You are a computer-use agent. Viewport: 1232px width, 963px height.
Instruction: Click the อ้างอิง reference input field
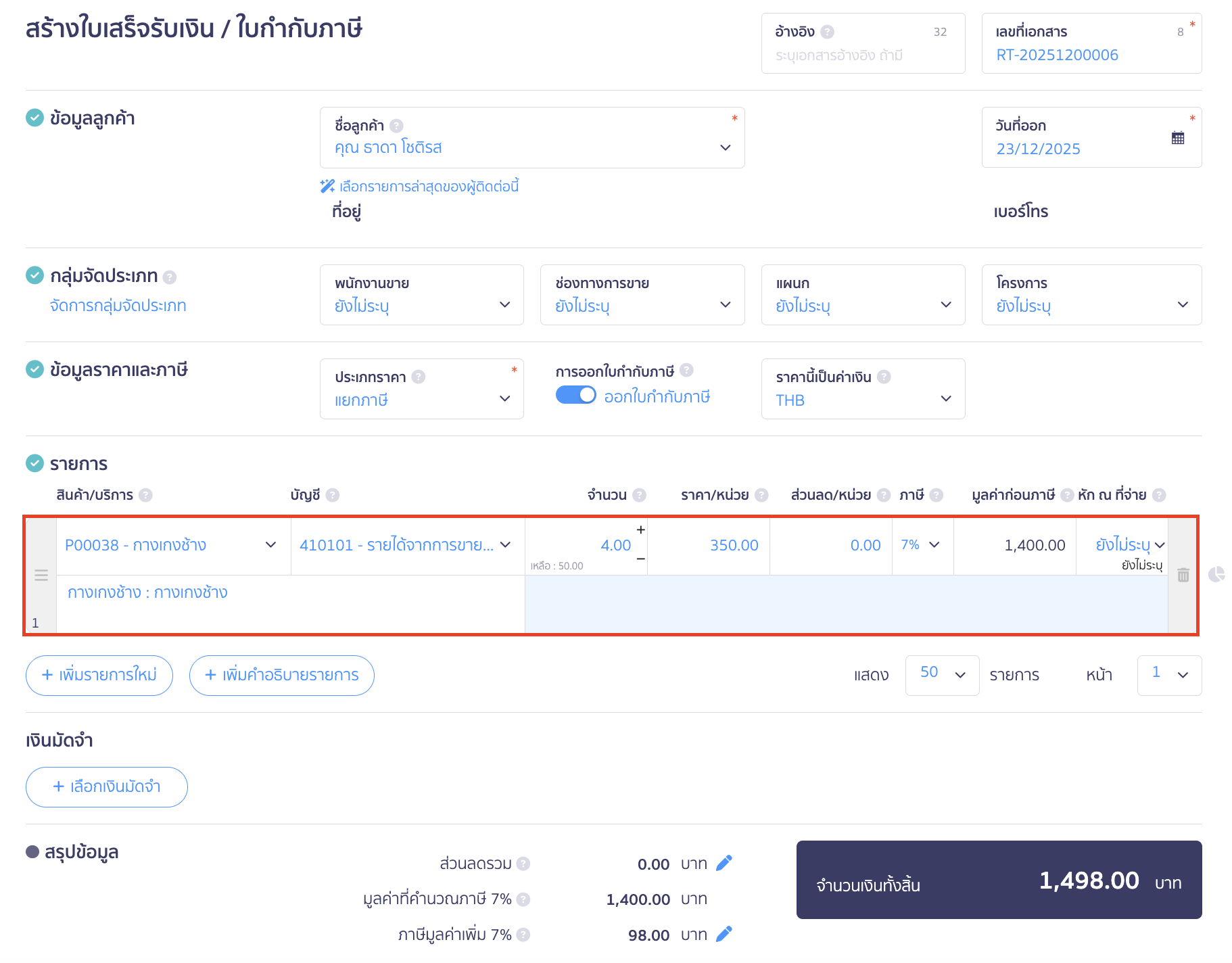[862, 55]
